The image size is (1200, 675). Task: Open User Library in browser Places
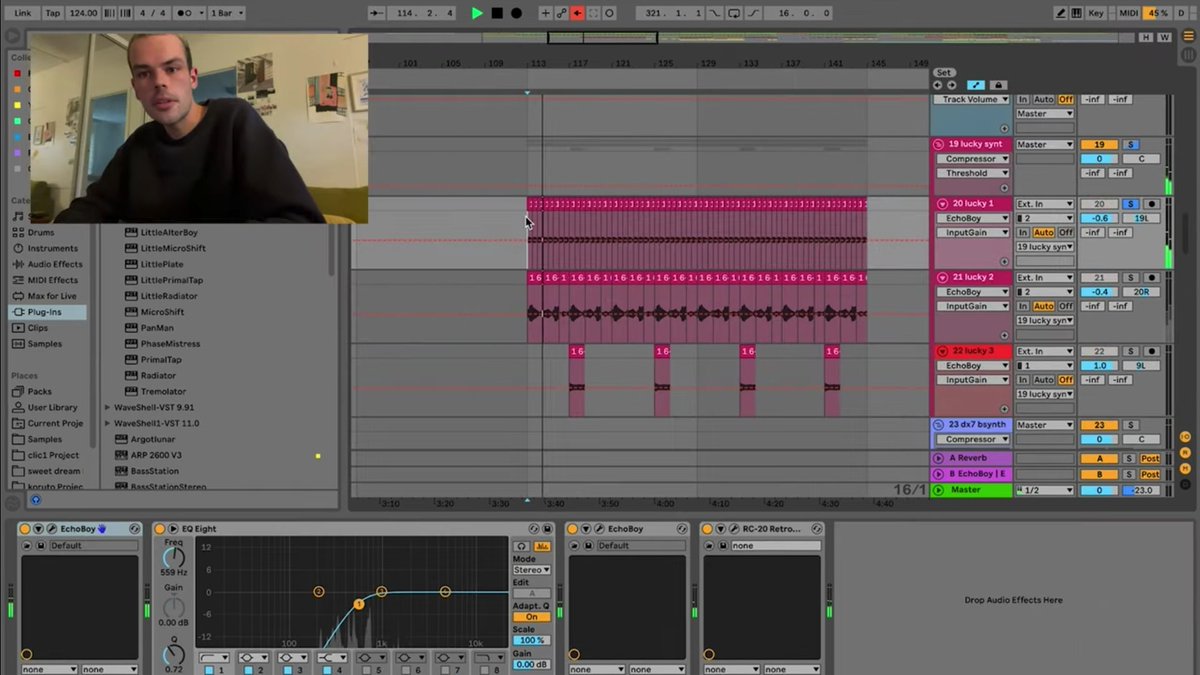pos(52,408)
